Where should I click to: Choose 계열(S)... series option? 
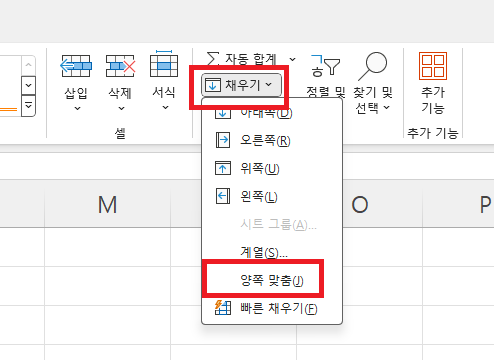[x=272, y=252]
